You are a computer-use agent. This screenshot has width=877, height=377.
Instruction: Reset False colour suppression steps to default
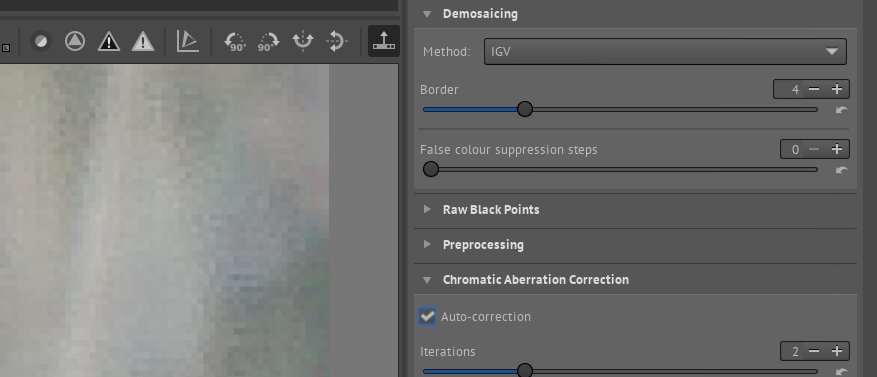coord(841,170)
